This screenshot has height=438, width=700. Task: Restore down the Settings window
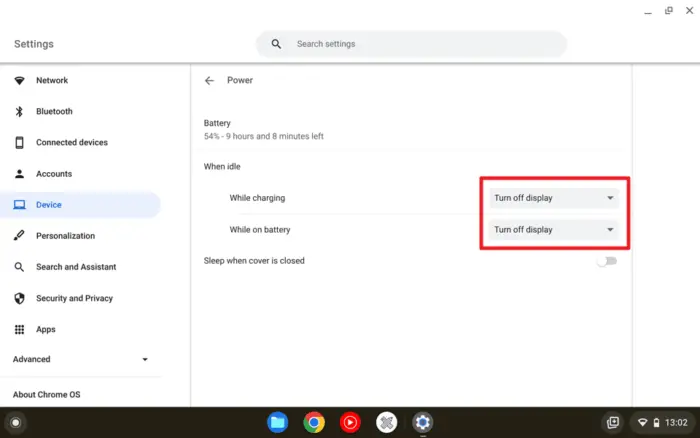click(x=669, y=11)
